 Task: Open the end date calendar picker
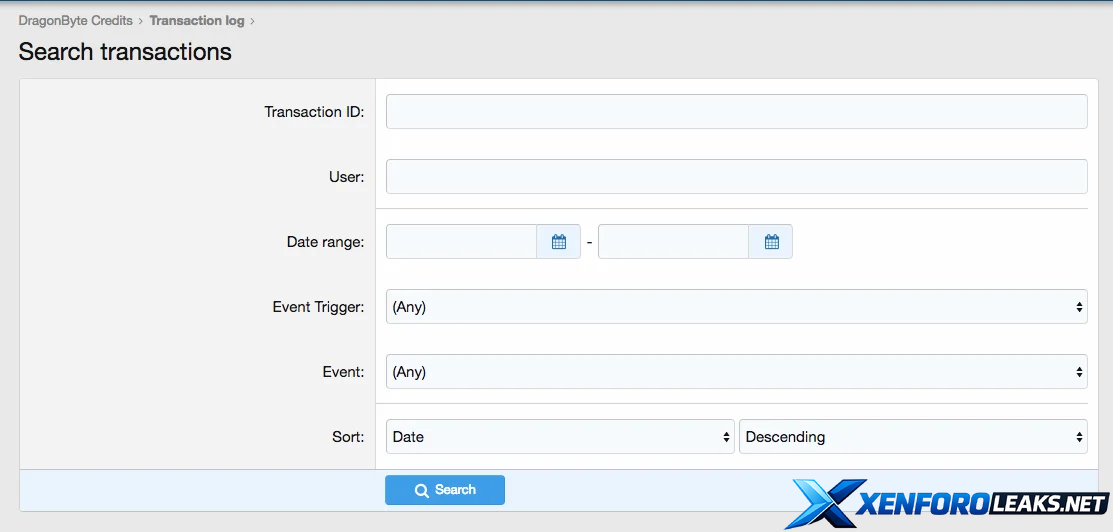[771, 242]
